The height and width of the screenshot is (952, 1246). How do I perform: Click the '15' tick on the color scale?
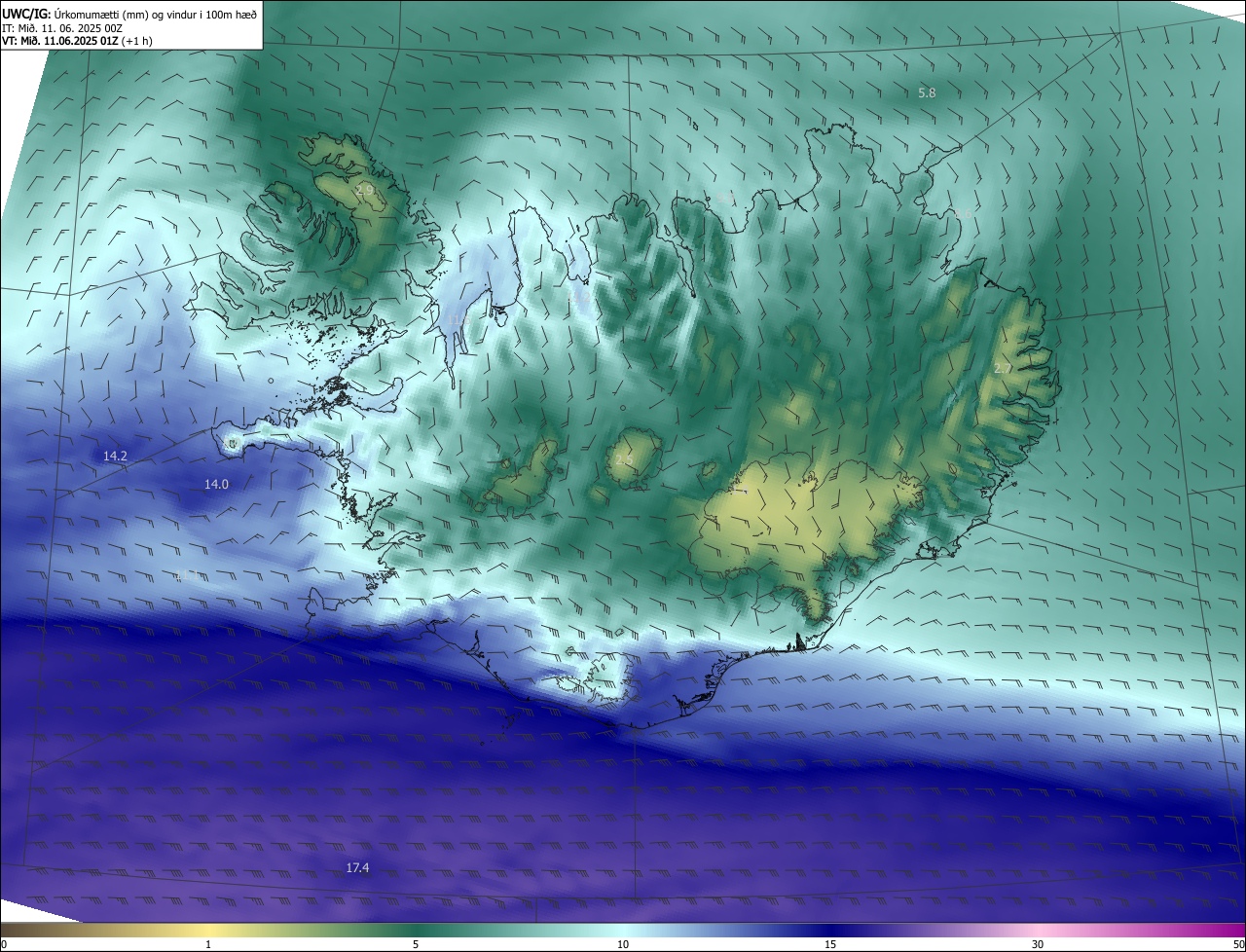830,944
